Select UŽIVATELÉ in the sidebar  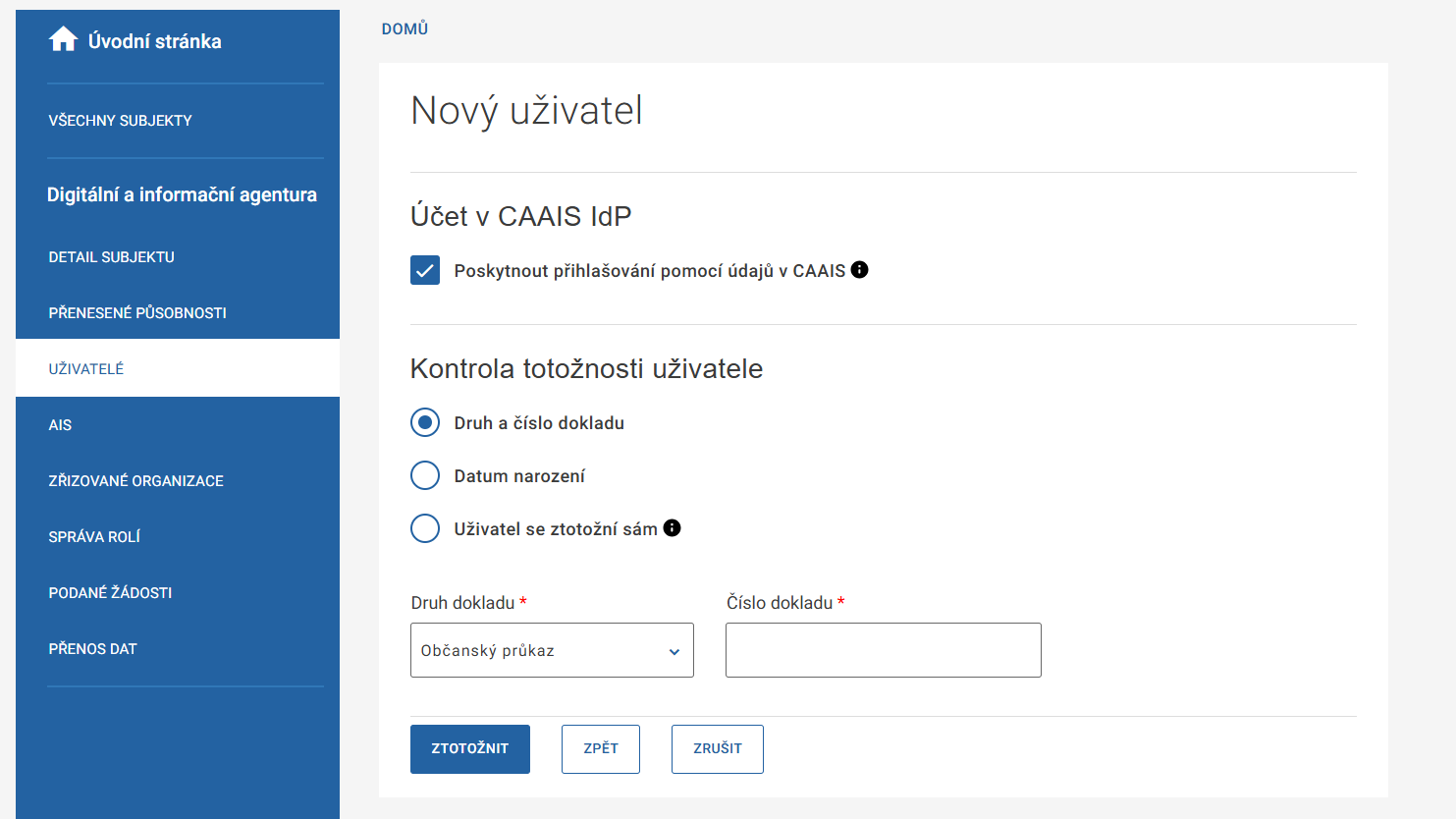86,369
